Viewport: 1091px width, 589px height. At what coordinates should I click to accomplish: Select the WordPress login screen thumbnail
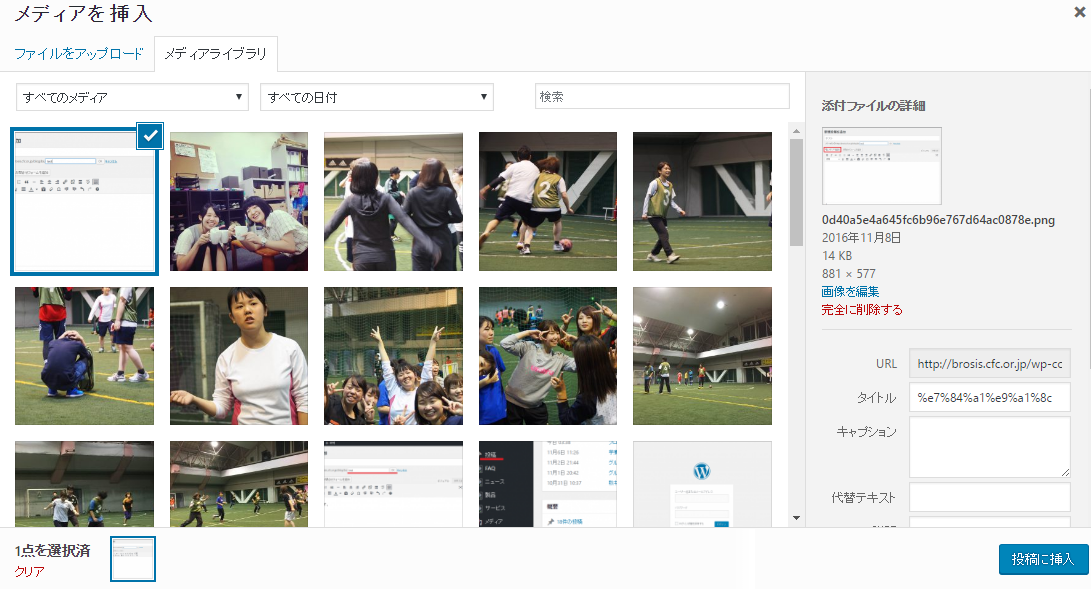pyautogui.click(x=702, y=484)
